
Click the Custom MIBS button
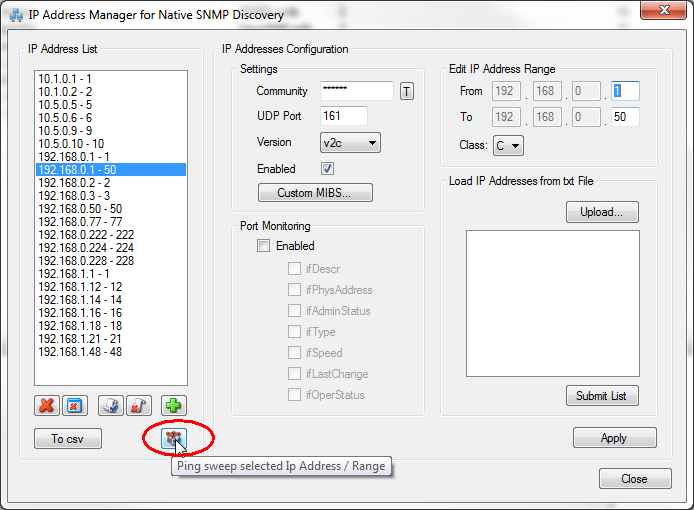(316, 192)
